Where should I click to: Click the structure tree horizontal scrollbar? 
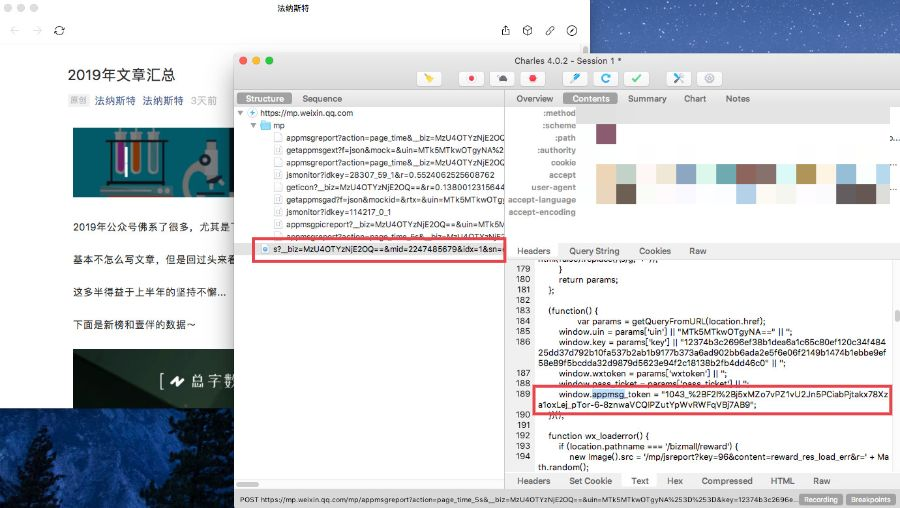(x=247, y=484)
